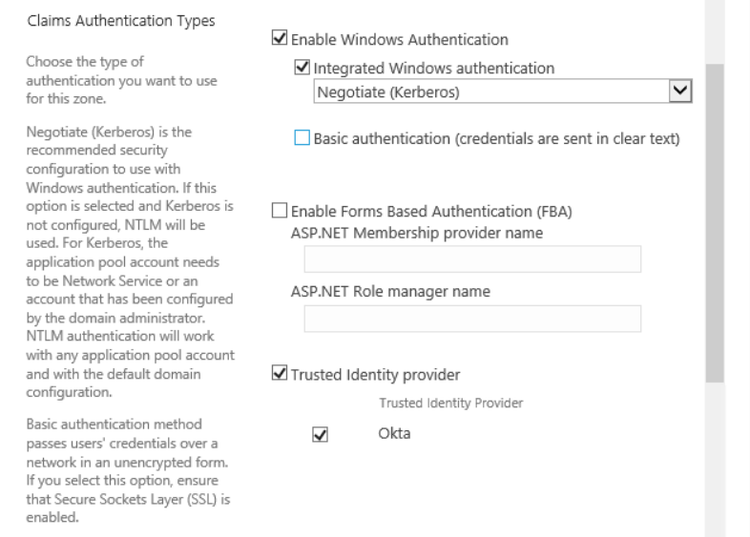Viewport: 750px width, 537px height.
Task: Click the Trusted Identity Provider column header
Action: pos(451,403)
